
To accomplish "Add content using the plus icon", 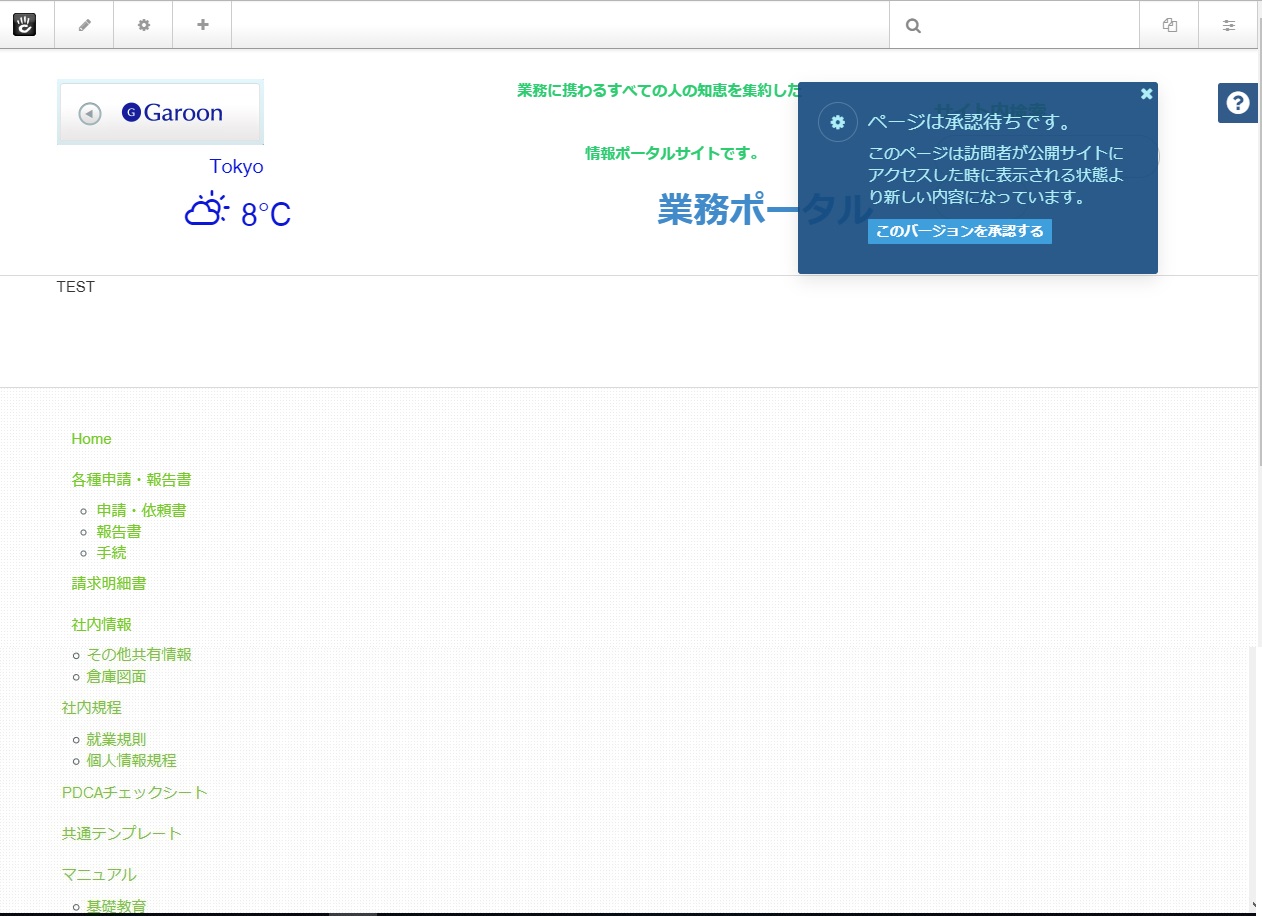I will (x=203, y=25).
